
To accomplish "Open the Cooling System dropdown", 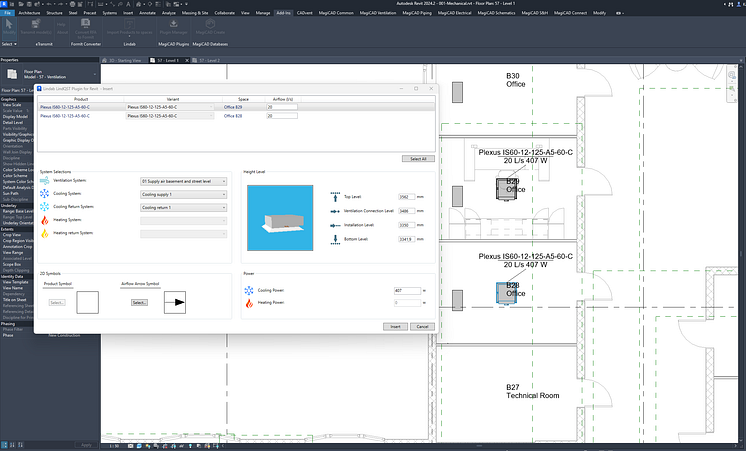I will (x=183, y=195).
